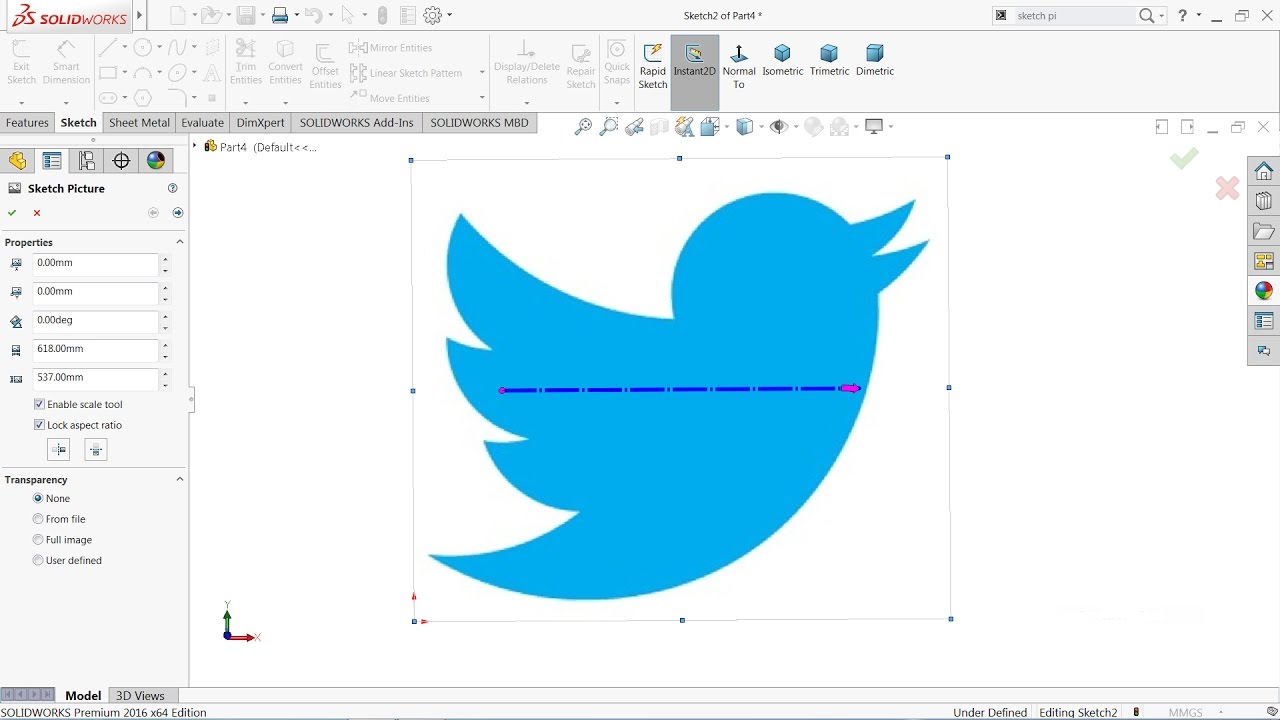Screen dimensions: 1280x720
Task: Select Full image transparency option
Action: [x=38, y=540]
